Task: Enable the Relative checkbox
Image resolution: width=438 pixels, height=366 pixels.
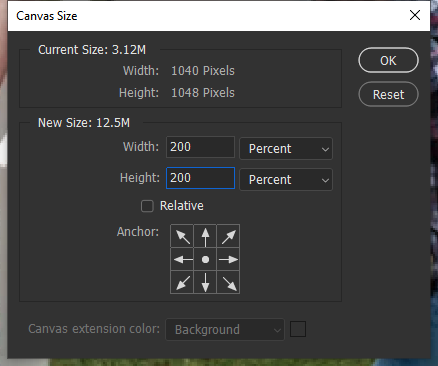Action: click(147, 206)
